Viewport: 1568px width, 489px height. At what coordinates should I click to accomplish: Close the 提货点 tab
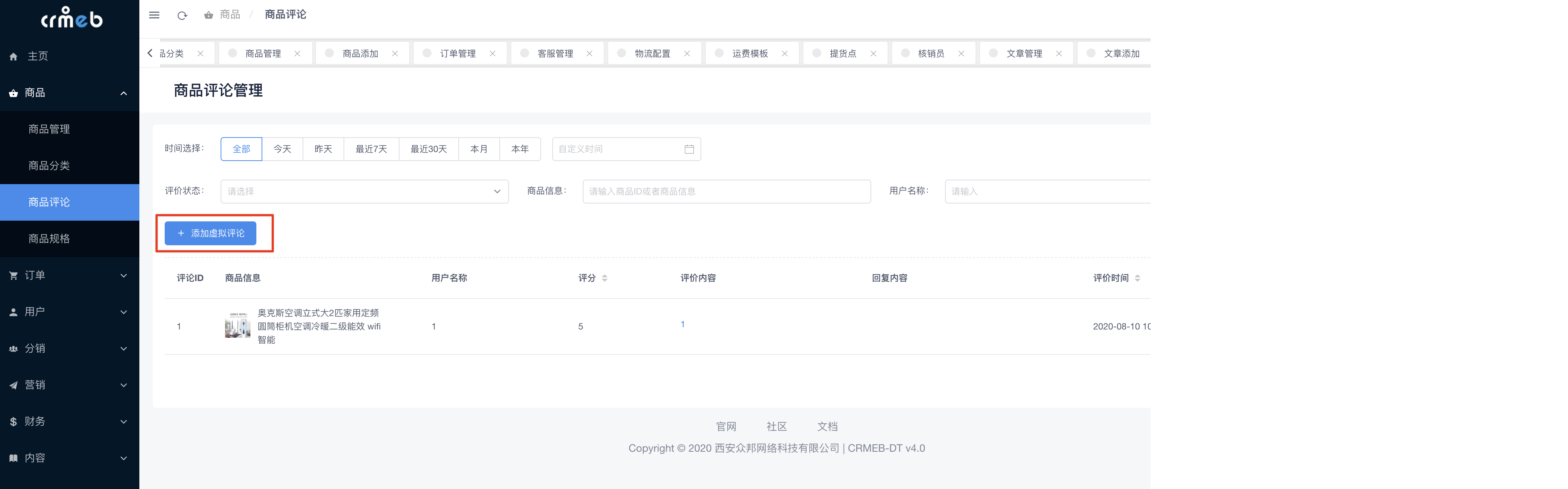(x=873, y=54)
